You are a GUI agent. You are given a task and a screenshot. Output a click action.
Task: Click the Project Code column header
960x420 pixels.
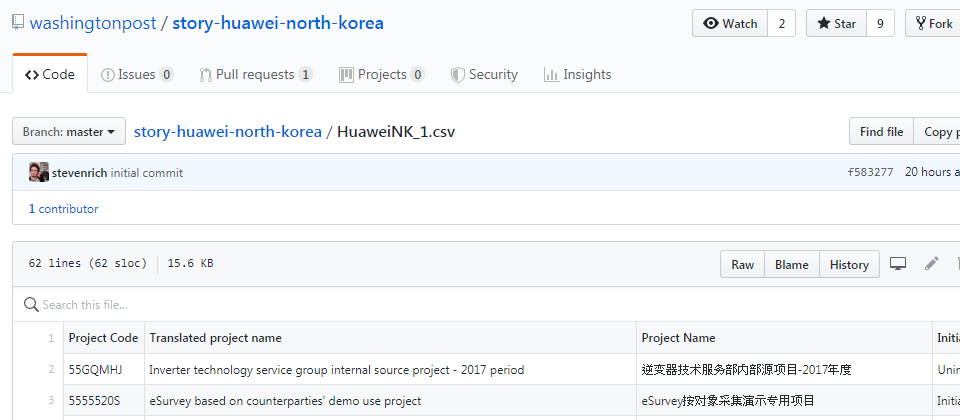click(103, 338)
